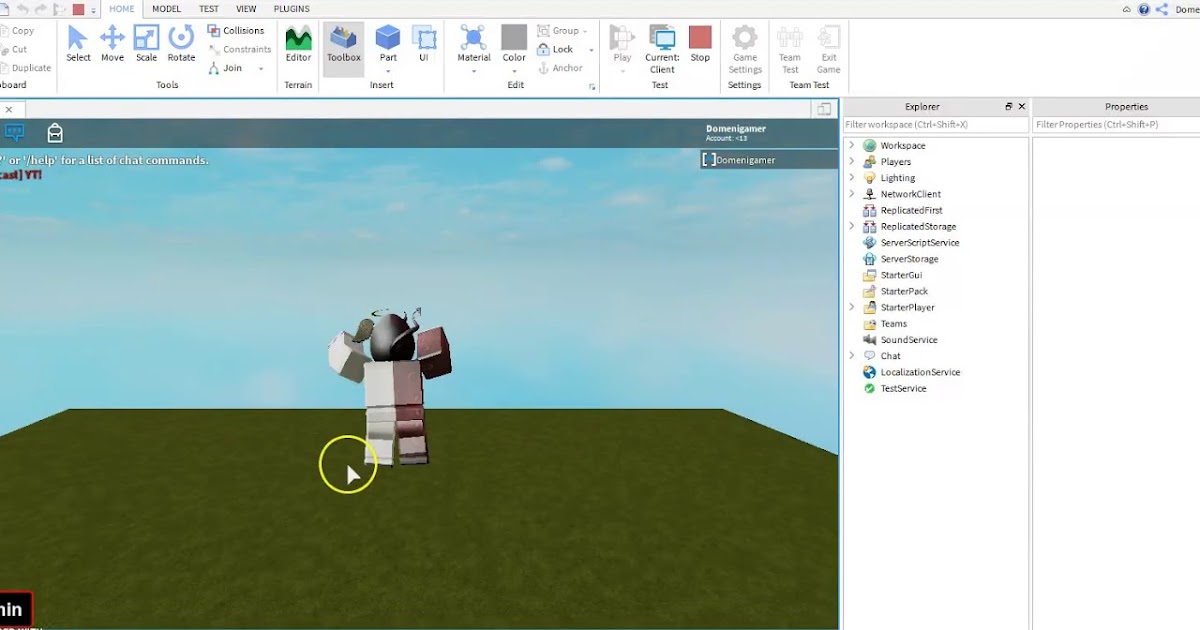Click the Copy command

tap(18, 31)
